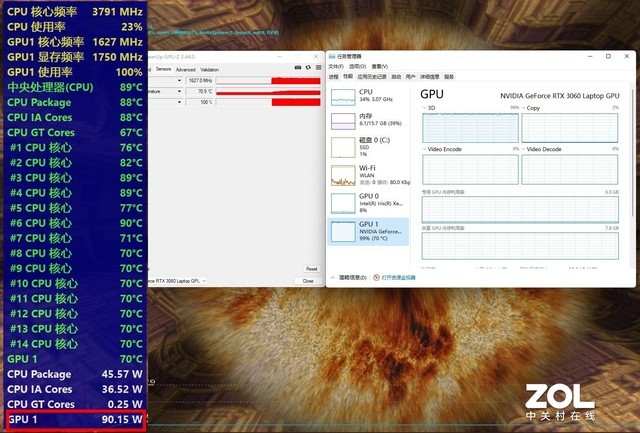Switch to Advanced tab in GPU-Z
Image resolution: width=640 pixels, height=433 pixels.
click(186, 70)
